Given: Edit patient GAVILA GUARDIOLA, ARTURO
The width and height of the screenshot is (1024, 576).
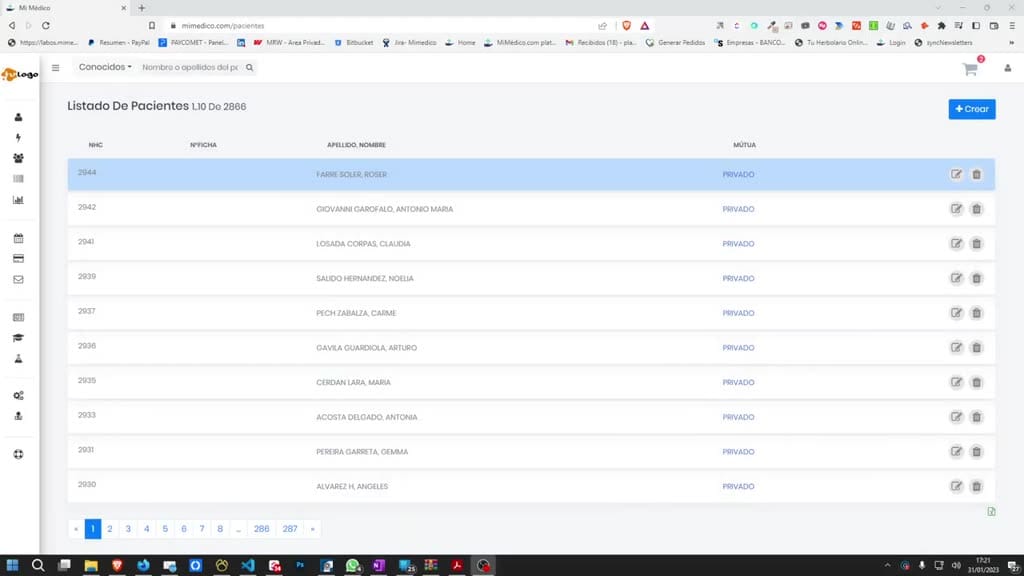Looking at the screenshot, I should click(x=956, y=347).
